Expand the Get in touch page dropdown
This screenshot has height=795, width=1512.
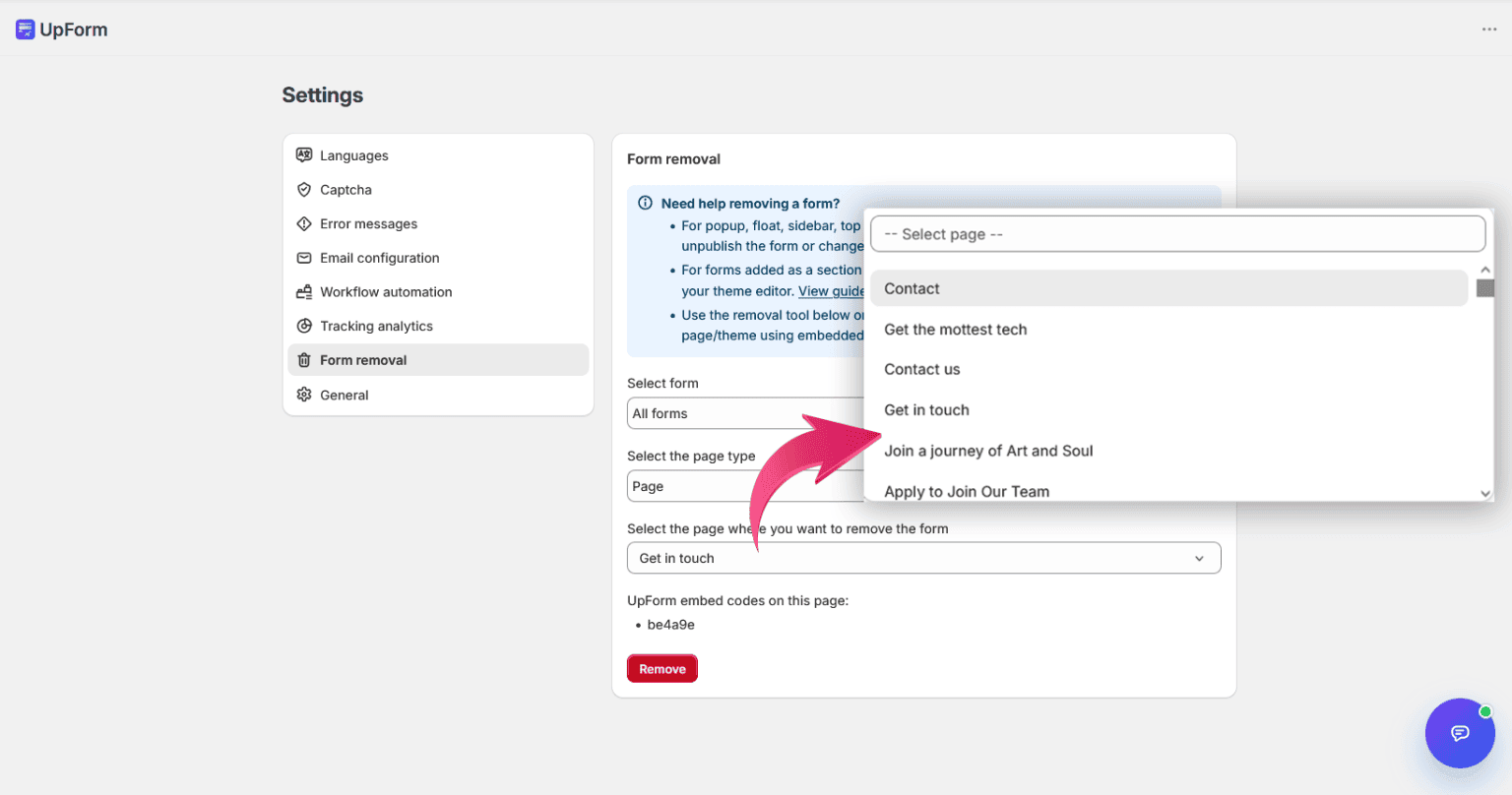(x=923, y=558)
